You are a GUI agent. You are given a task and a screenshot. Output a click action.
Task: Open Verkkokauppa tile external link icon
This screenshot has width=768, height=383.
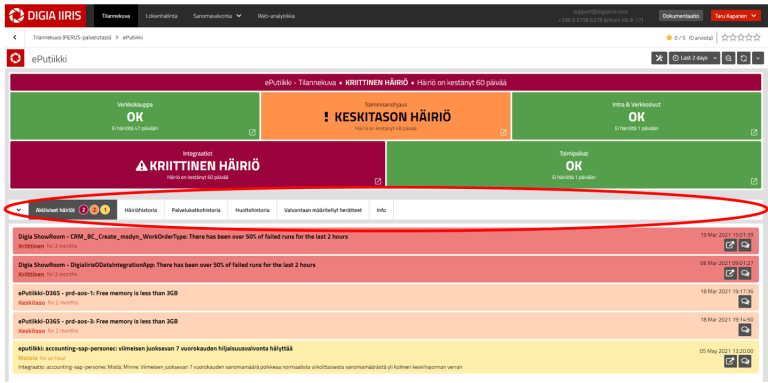[x=252, y=132]
